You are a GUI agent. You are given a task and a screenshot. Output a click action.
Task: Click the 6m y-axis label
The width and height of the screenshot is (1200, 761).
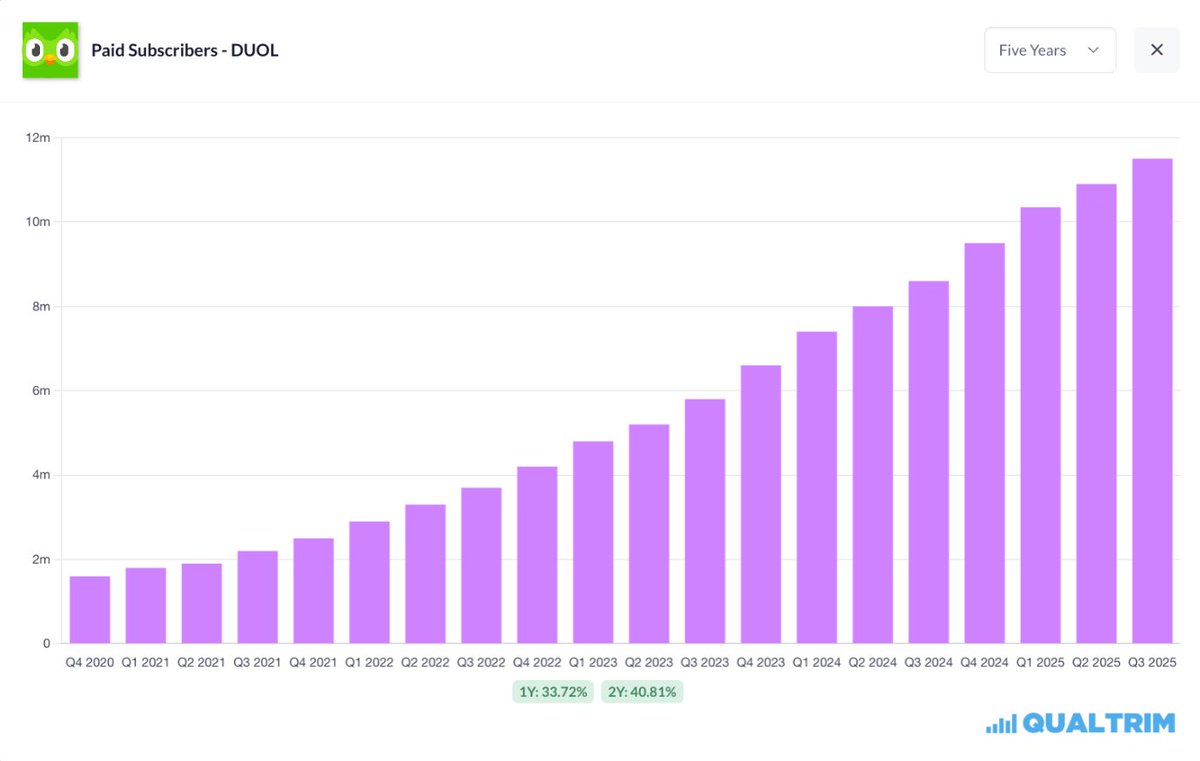point(42,390)
